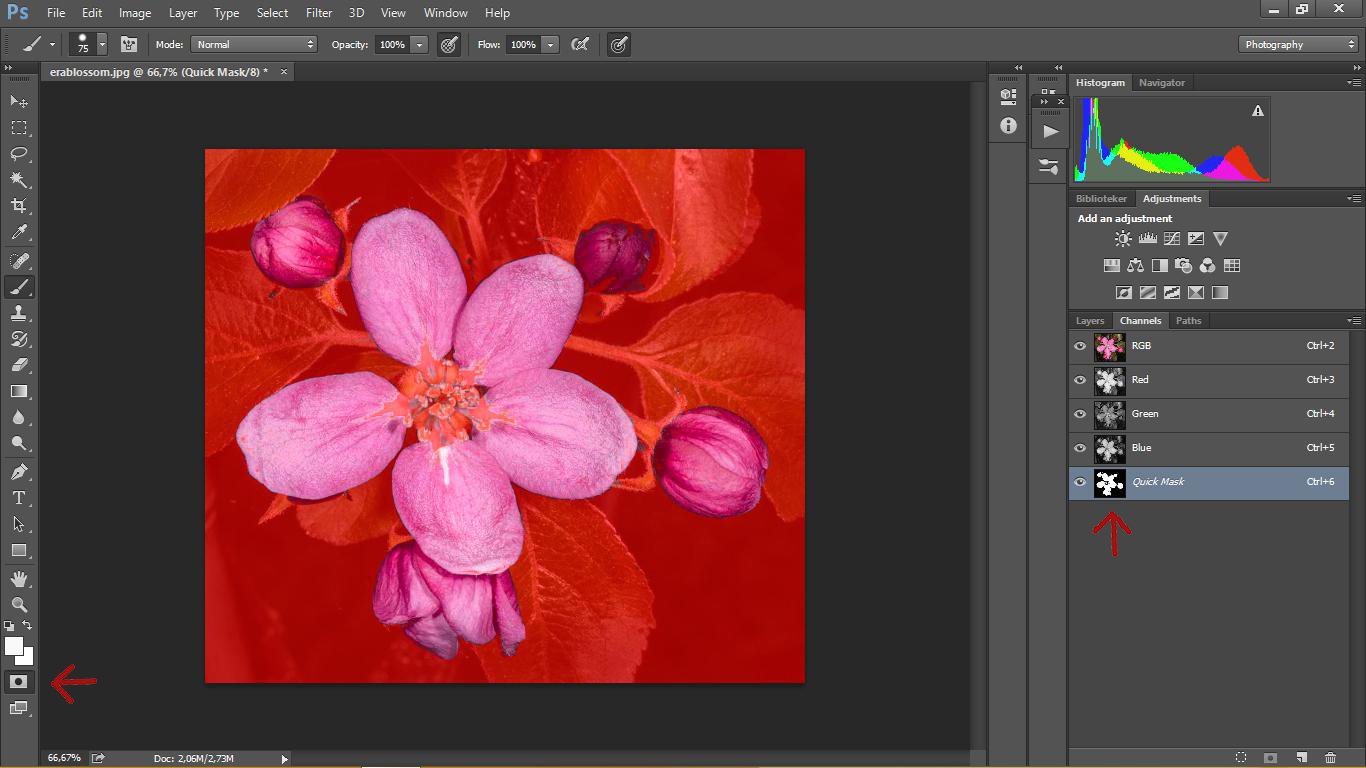Select the Crop tool
1366x768 pixels.
[x=19, y=206]
